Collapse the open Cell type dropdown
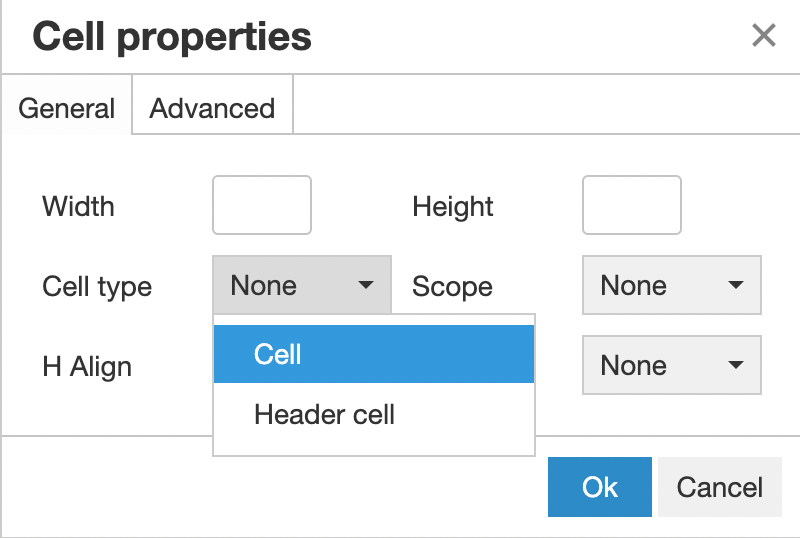 301,286
